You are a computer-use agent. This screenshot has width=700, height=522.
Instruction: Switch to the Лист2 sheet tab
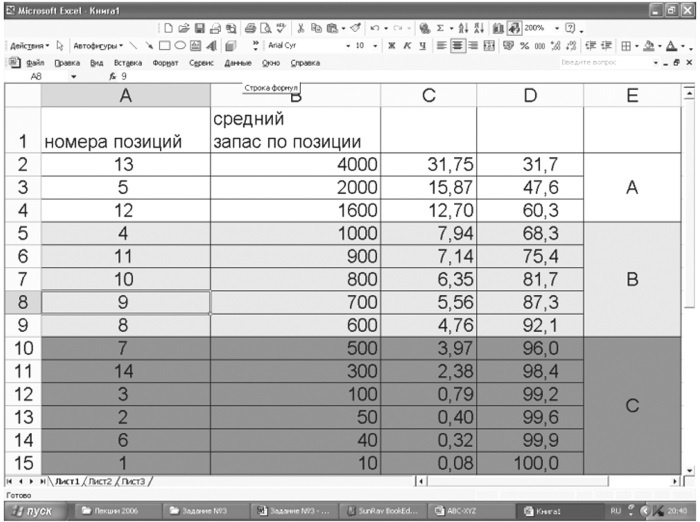pyautogui.click(x=100, y=481)
